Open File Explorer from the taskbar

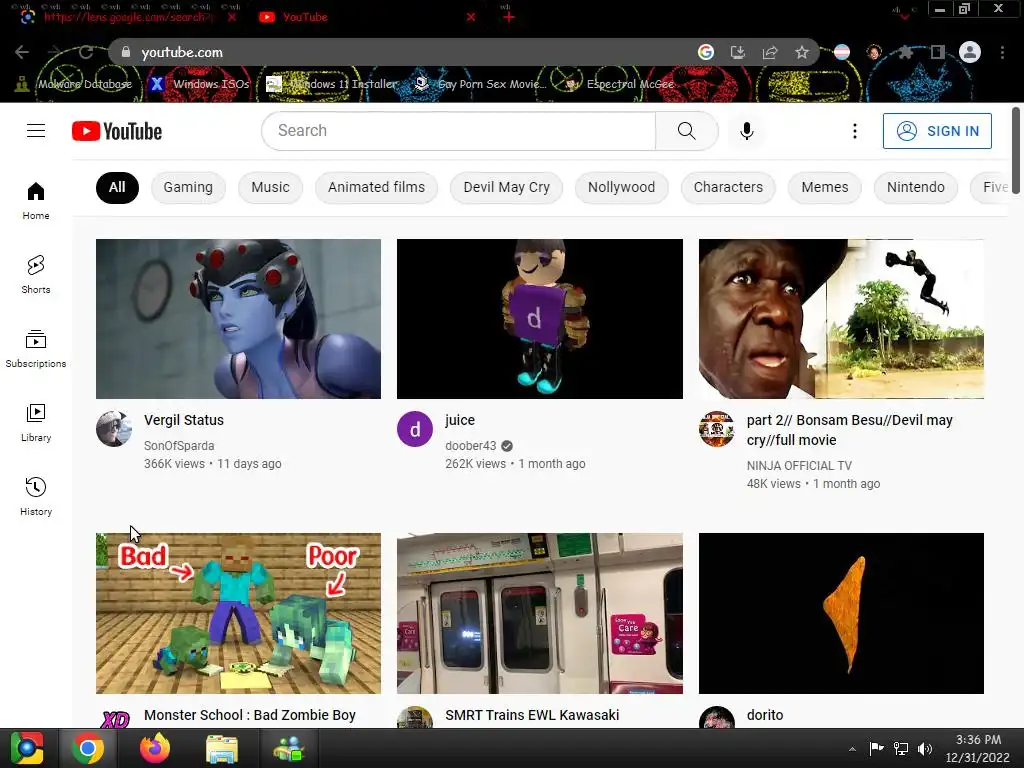pos(222,748)
